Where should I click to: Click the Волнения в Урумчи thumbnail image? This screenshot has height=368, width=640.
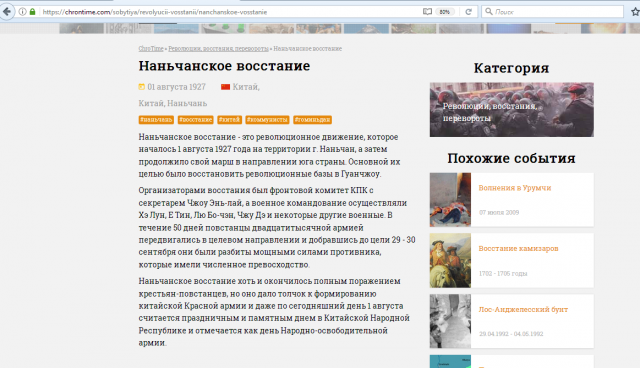pyautogui.click(x=450, y=200)
